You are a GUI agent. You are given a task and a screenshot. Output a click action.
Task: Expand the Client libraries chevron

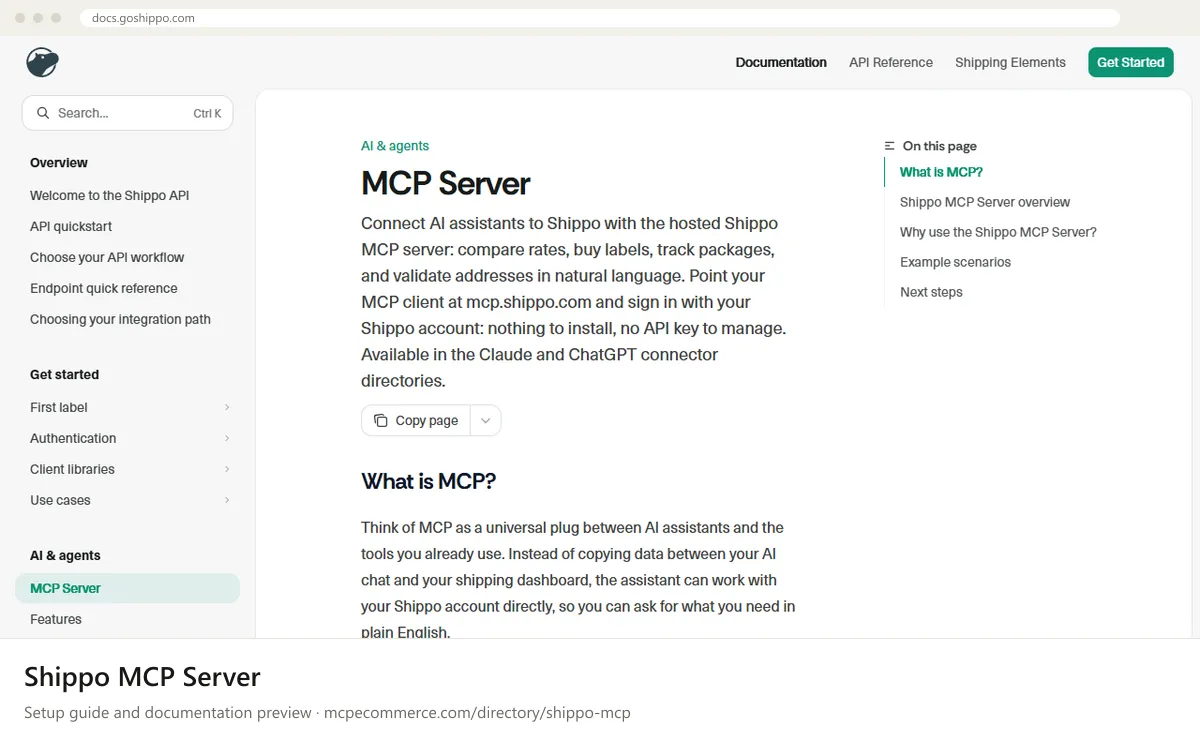[x=227, y=469]
